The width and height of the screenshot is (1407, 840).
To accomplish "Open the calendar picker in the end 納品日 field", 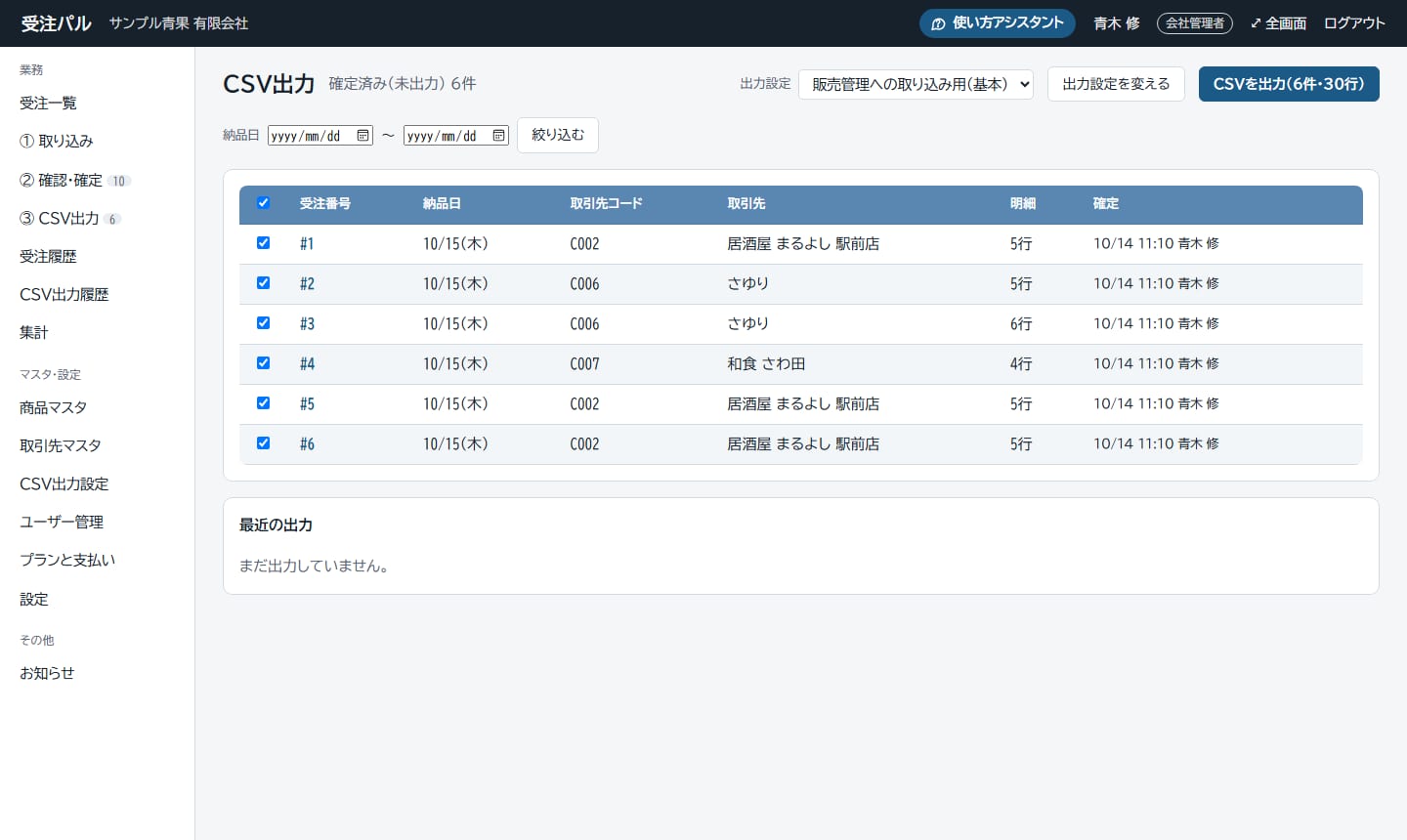I will click(x=498, y=136).
